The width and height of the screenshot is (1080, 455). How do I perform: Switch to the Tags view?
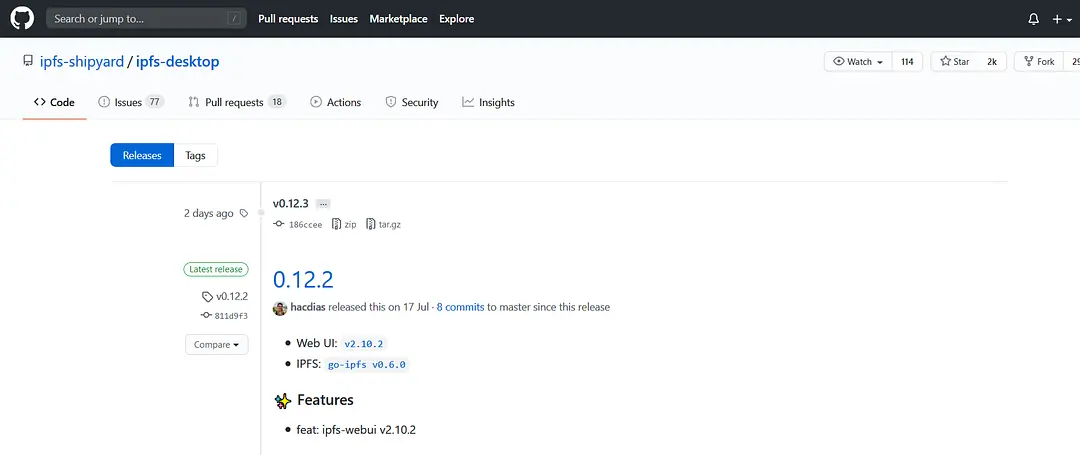(195, 155)
